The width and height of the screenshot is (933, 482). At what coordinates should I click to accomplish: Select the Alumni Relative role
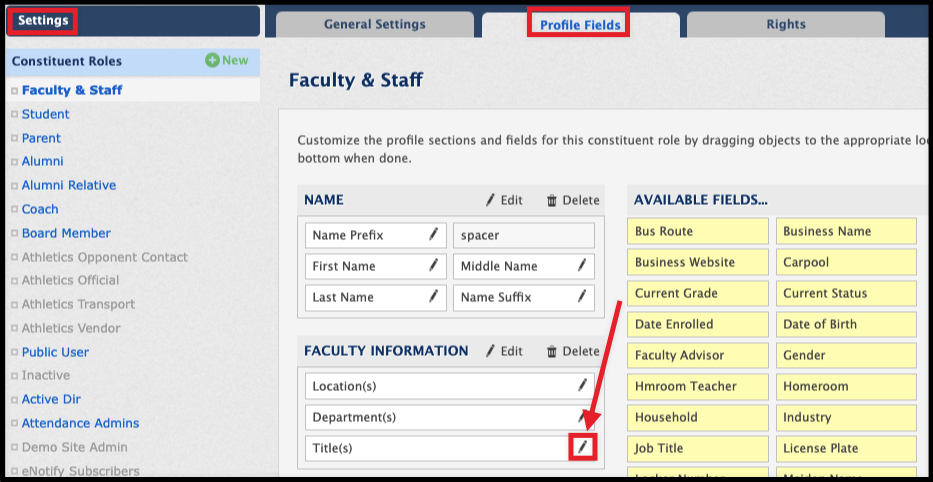68,185
